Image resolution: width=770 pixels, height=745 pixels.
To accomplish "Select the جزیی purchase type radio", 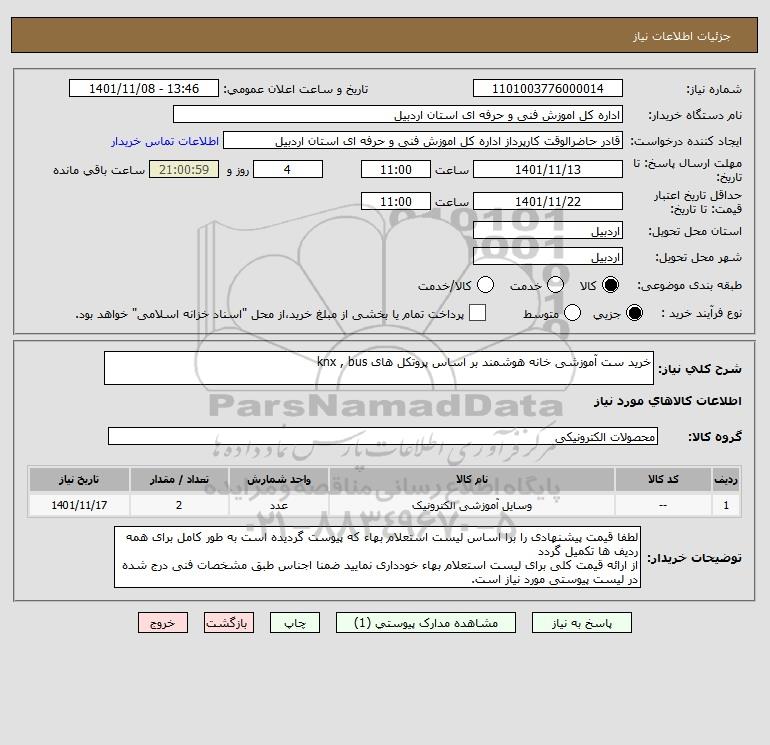I will [x=634, y=313].
